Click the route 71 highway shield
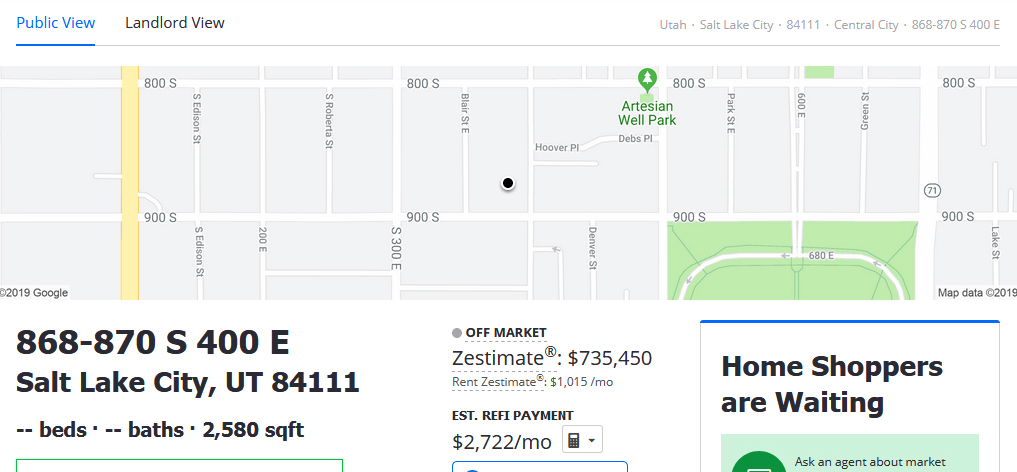This screenshot has height=472, width=1017. (x=932, y=191)
